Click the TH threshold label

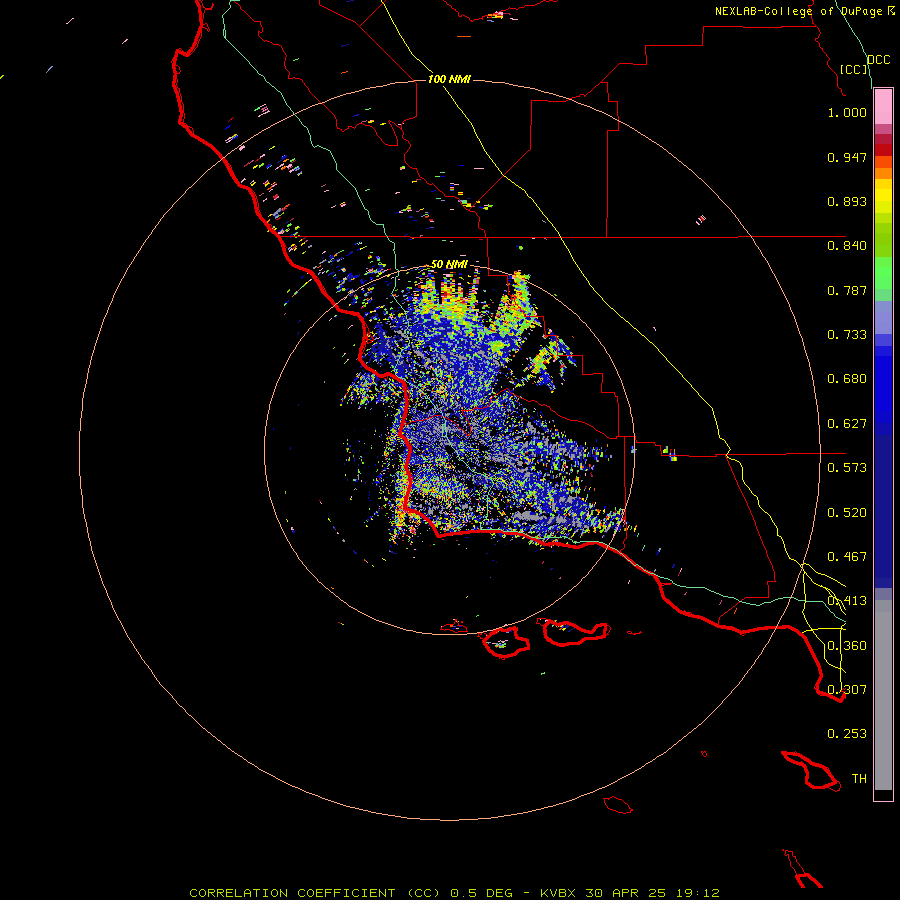tap(859, 779)
